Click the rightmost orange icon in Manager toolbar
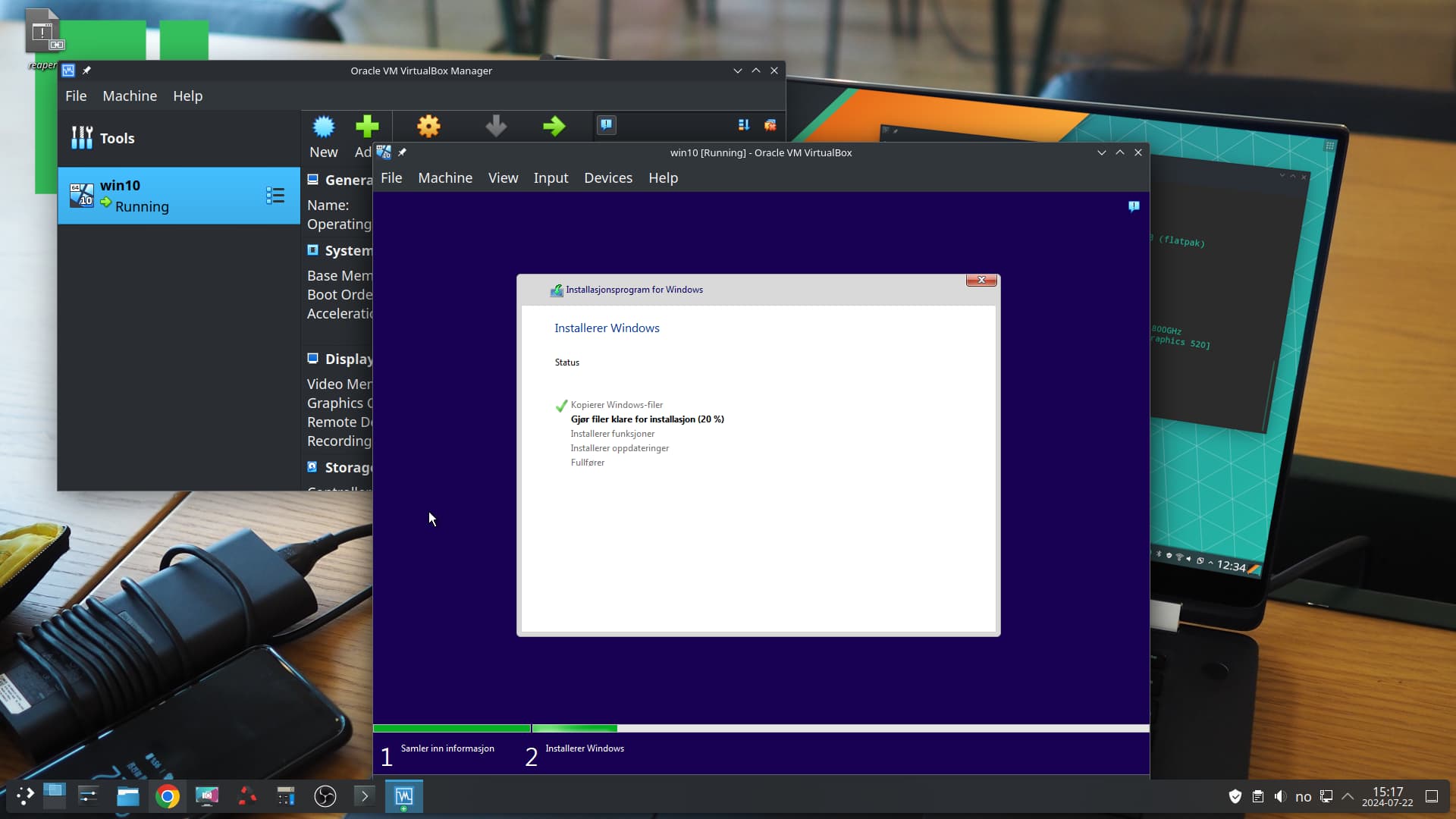 pos(770,125)
